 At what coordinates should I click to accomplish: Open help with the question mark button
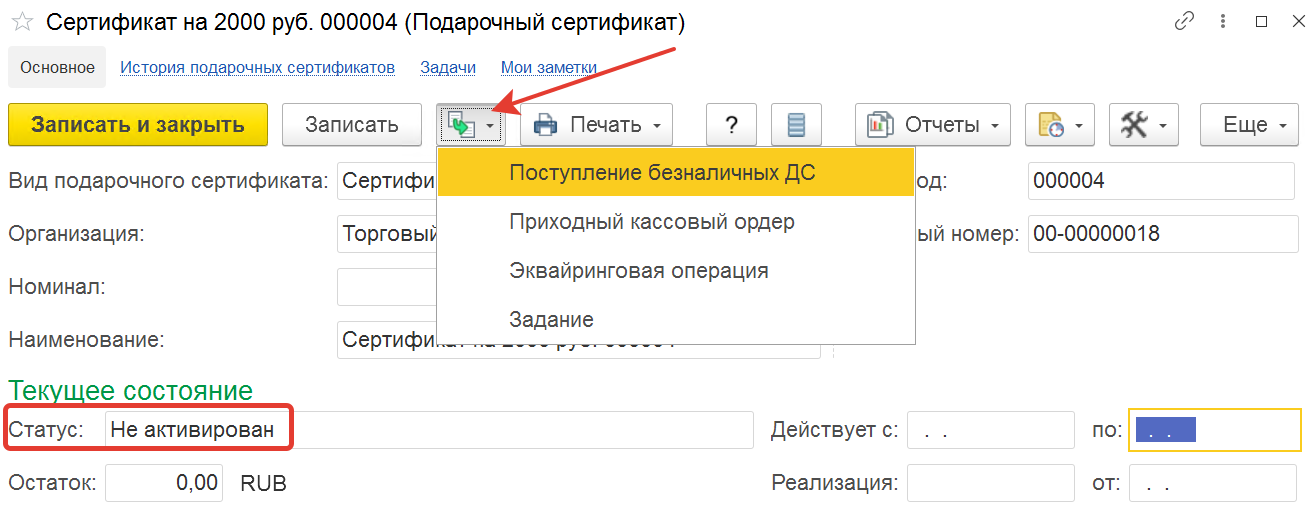(732, 125)
